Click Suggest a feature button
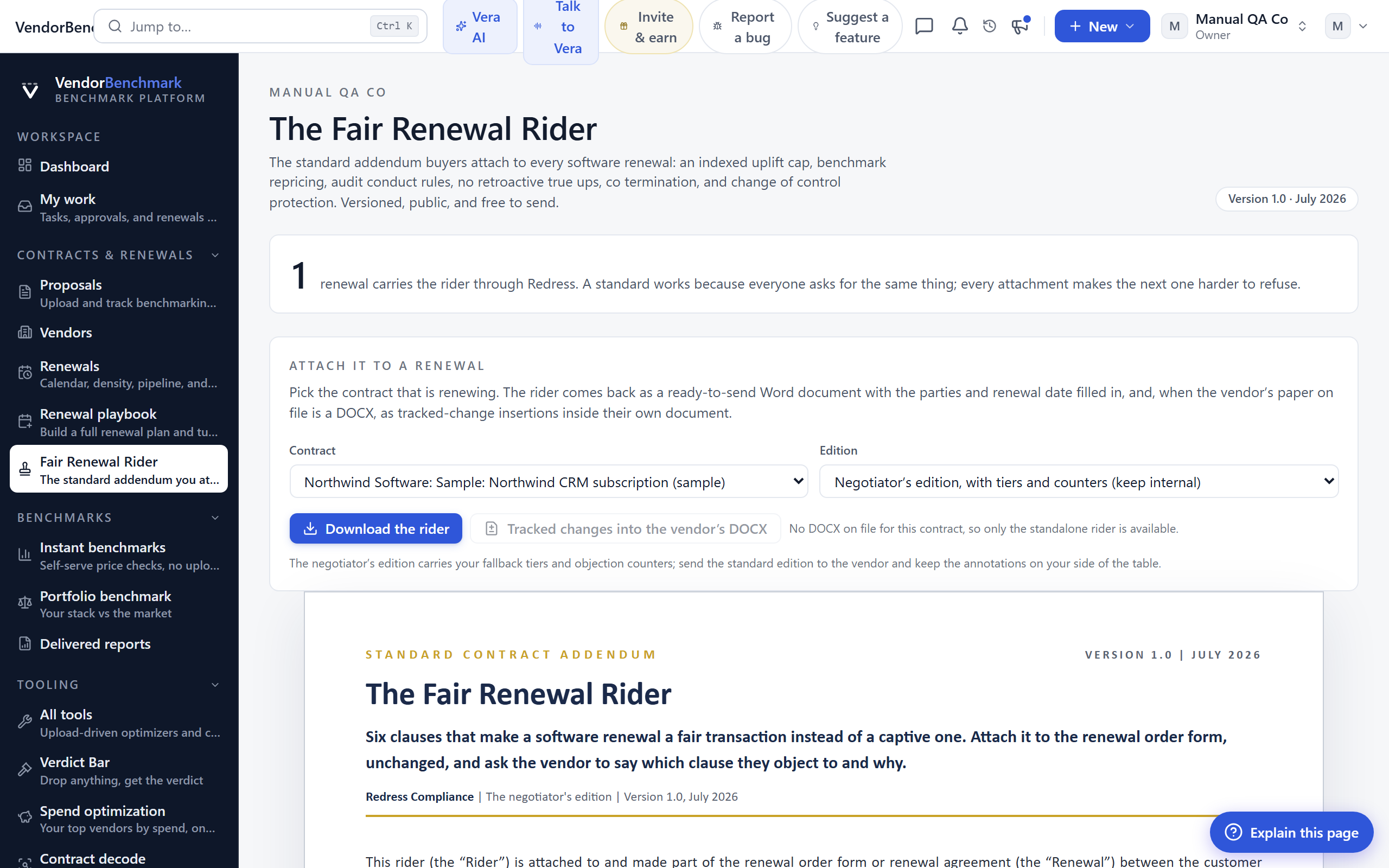Screen dimensions: 1389x868 pyautogui.click(x=850, y=27)
